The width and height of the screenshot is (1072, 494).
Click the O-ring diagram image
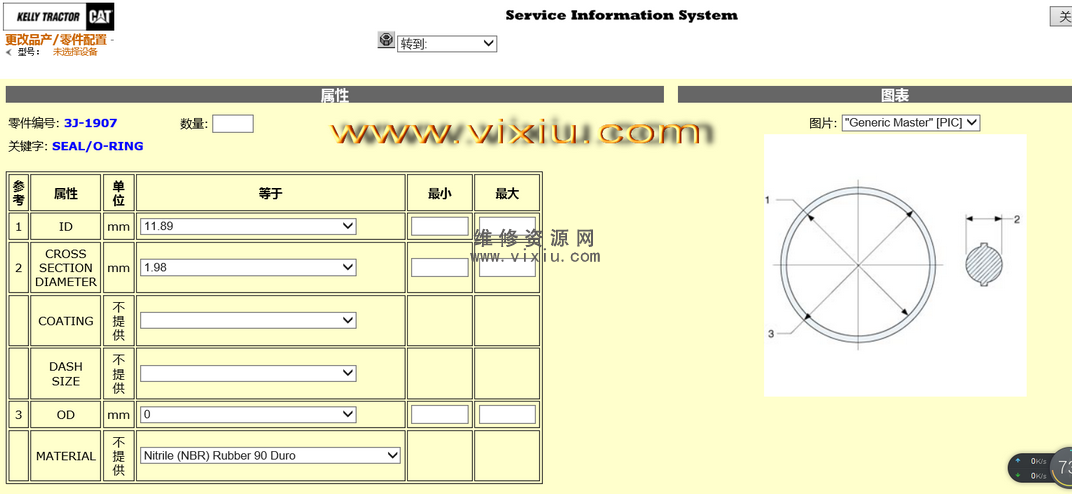(x=894, y=265)
